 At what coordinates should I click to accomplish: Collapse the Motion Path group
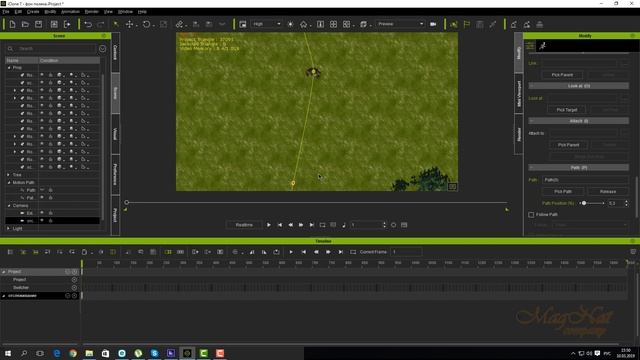point(9,182)
